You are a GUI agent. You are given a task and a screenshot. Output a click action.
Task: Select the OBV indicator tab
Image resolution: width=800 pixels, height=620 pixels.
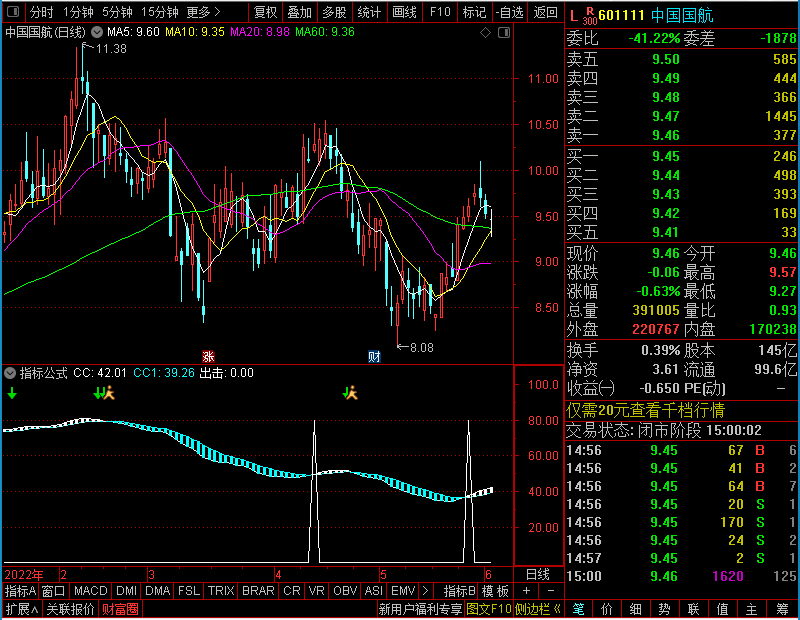pos(345,591)
